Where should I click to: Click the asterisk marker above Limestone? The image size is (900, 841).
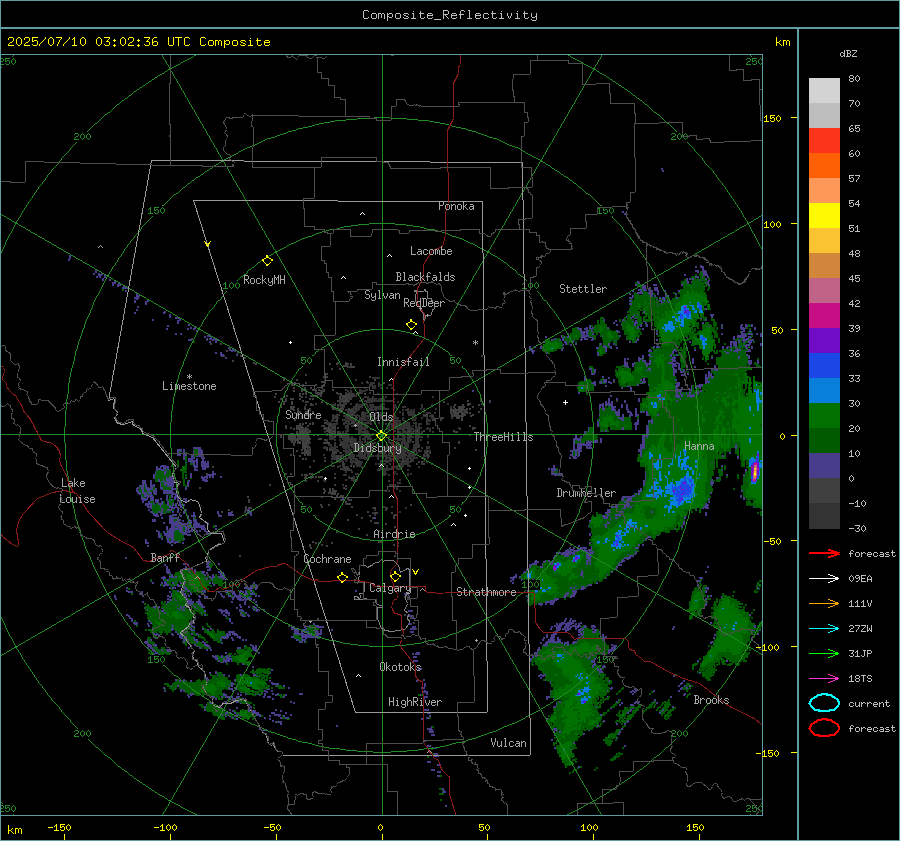[x=189, y=377]
